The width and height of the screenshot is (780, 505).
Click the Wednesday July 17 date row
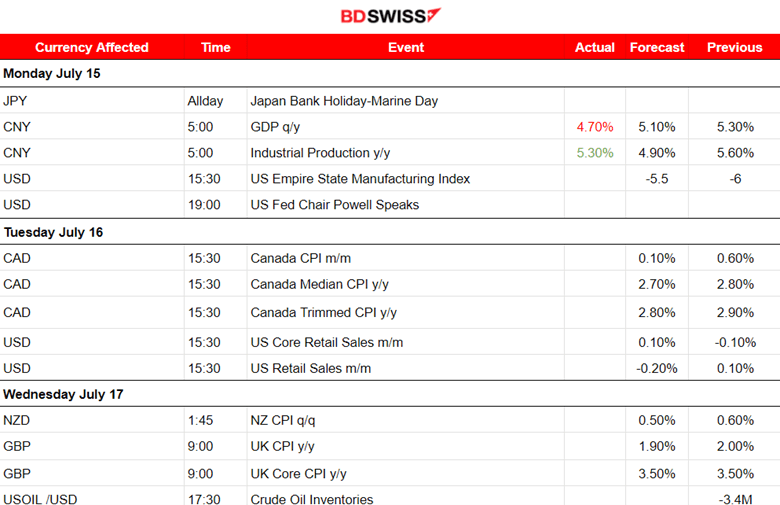tap(63, 394)
